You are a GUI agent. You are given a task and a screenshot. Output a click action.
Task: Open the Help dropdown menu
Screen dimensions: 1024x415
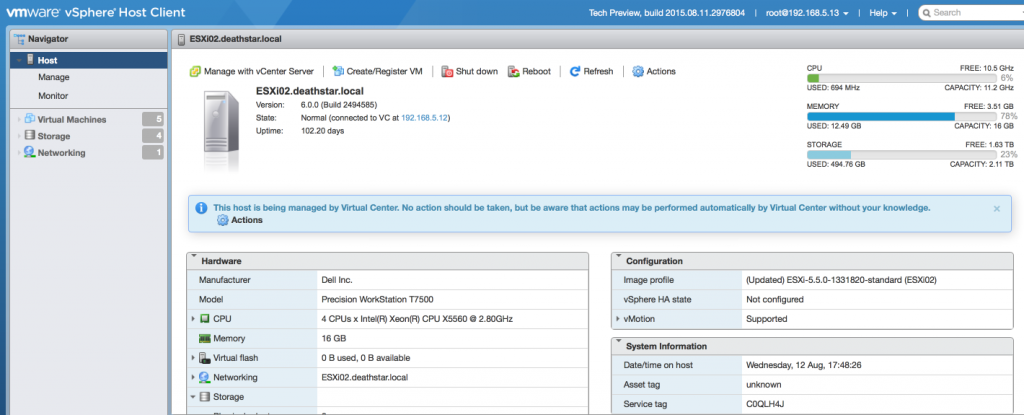(x=883, y=13)
